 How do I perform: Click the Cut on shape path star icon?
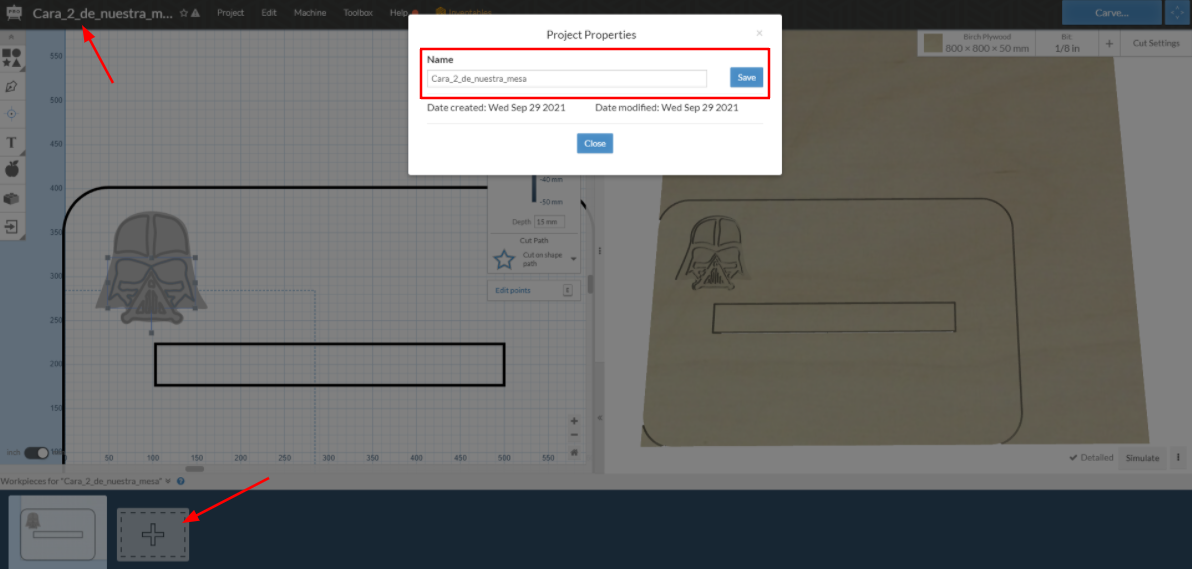[x=503, y=259]
